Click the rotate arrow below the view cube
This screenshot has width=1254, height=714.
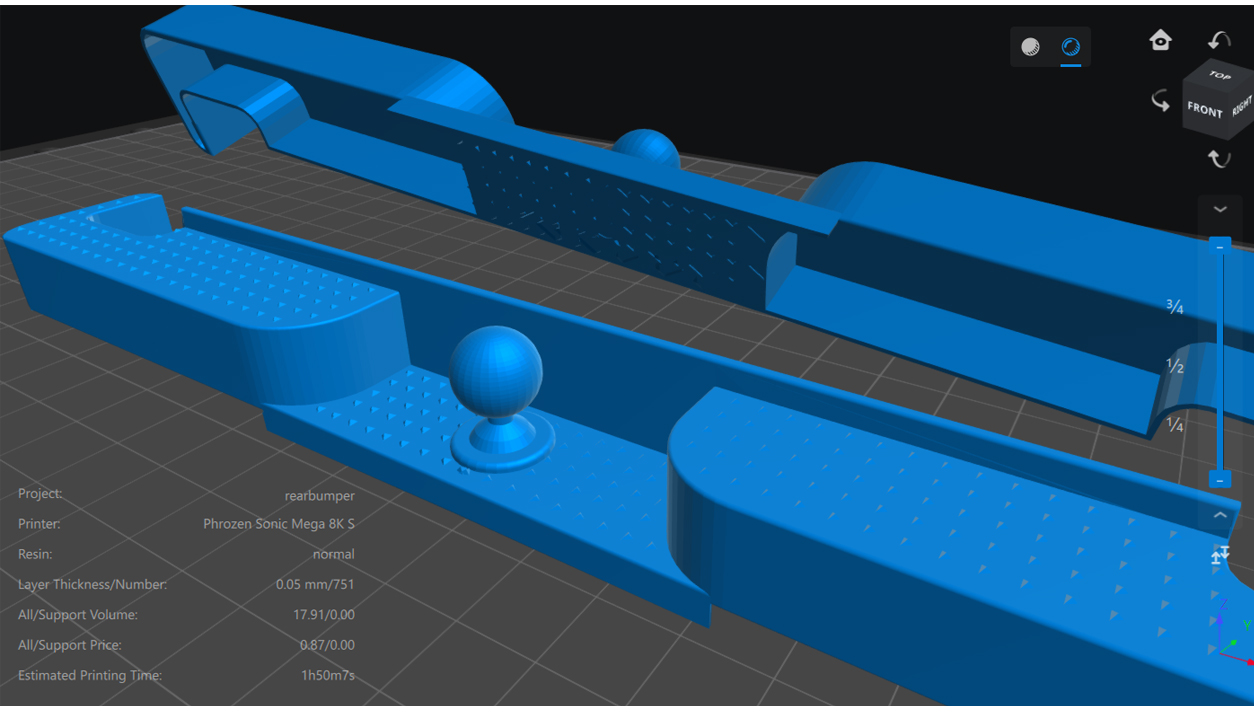(x=1218, y=158)
